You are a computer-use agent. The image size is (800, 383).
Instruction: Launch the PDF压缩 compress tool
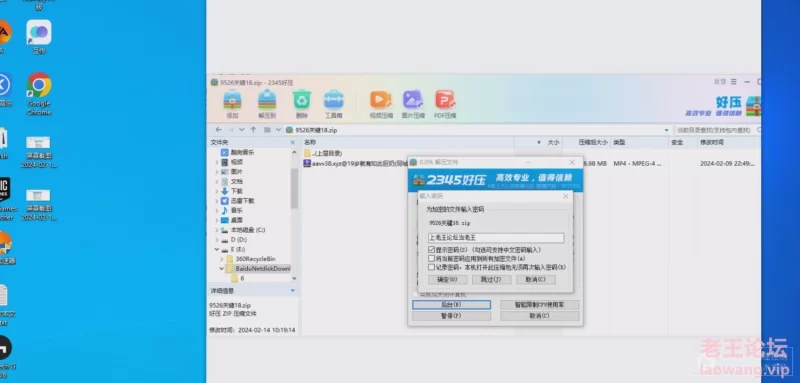[x=445, y=104]
